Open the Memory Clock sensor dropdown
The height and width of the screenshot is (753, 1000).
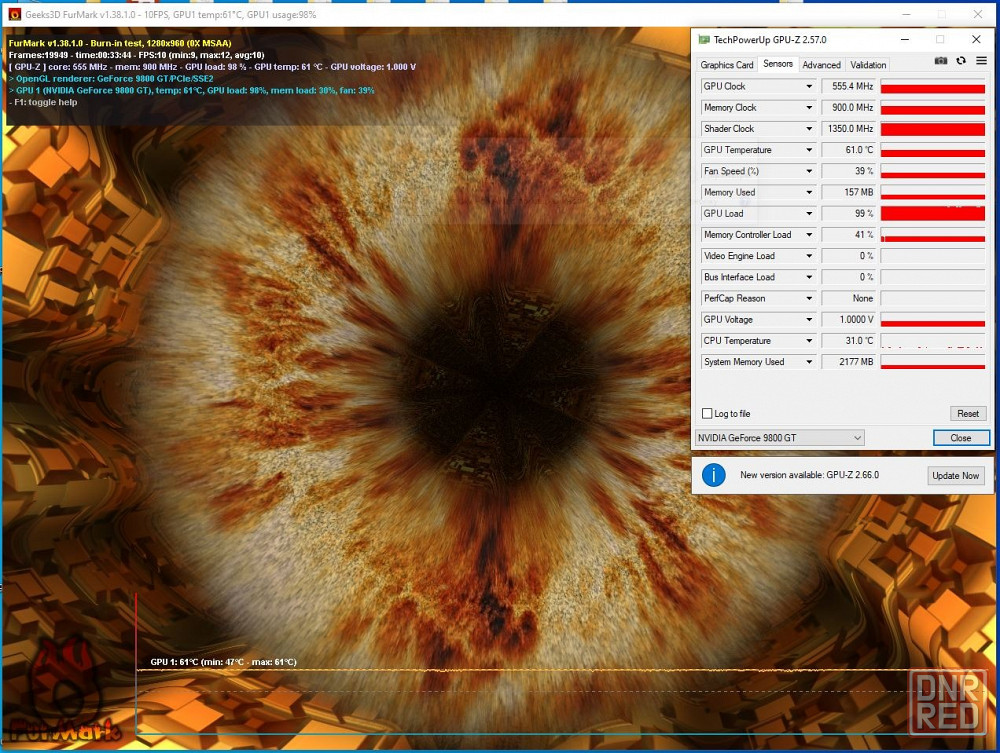coord(809,107)
